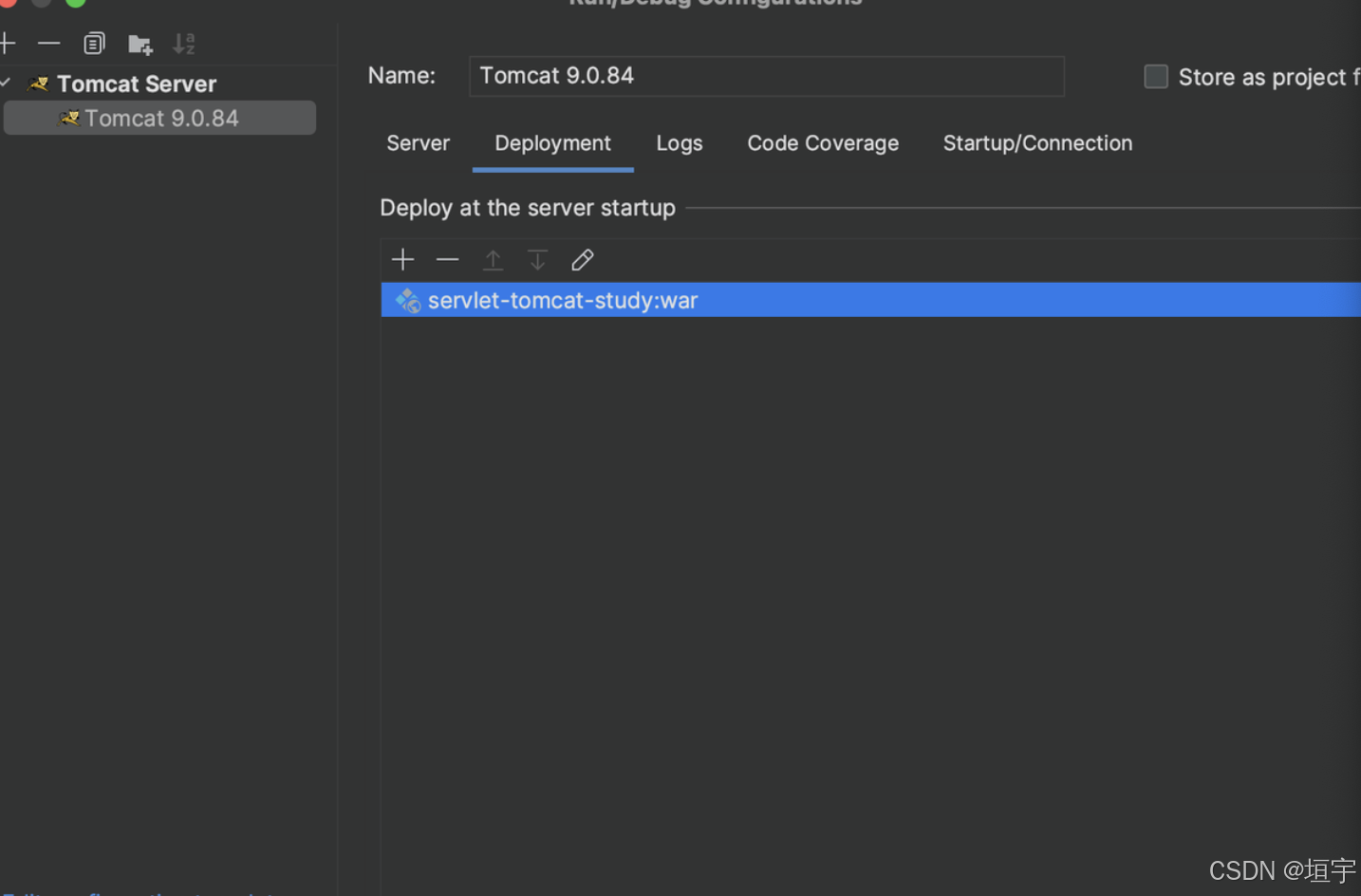Sort configurations alphabetically
Image resolution: width=1361 pixels, height=896 pixels.
click(x=184, y=44)
